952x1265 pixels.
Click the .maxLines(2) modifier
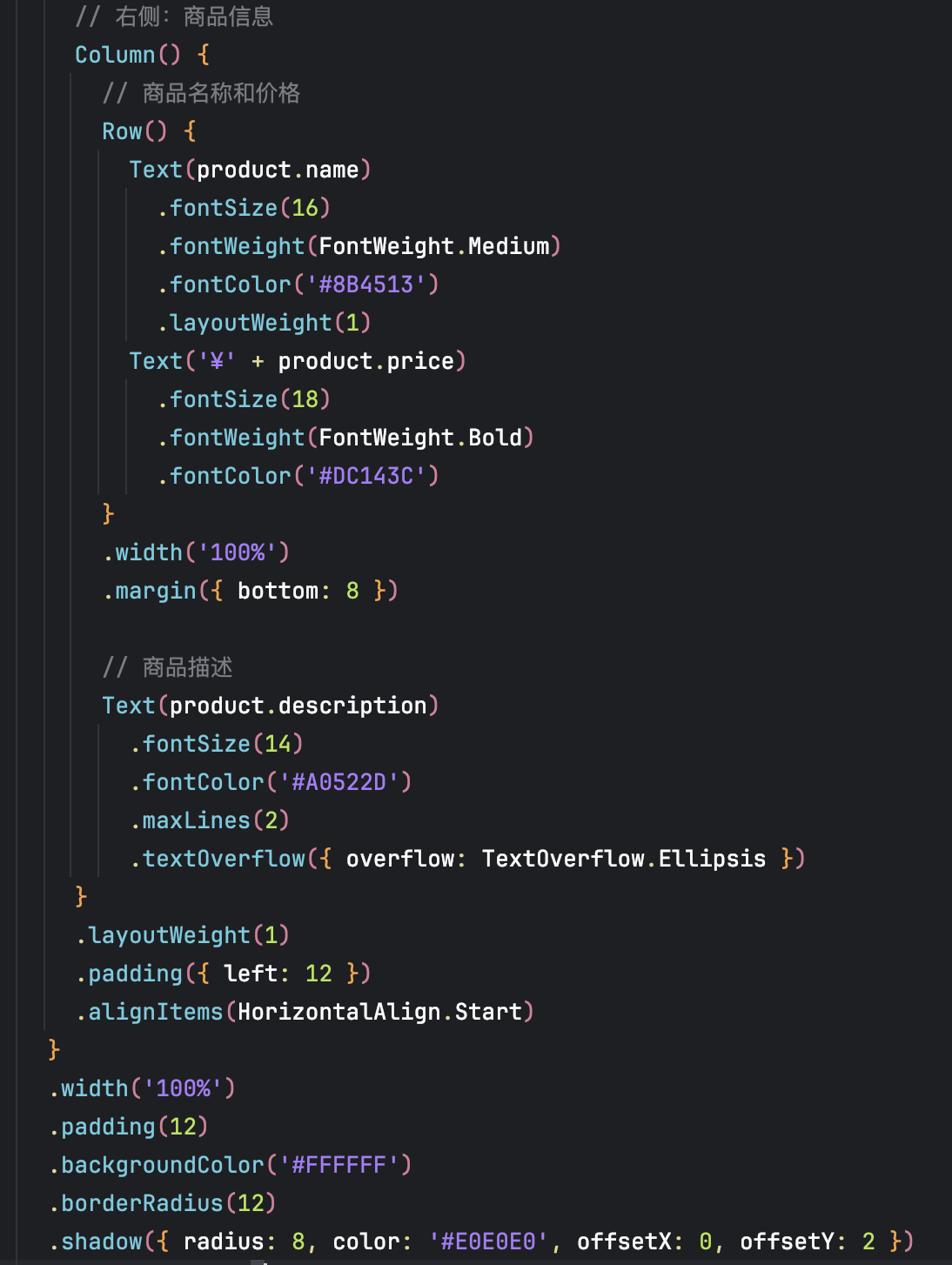[210, 820]
